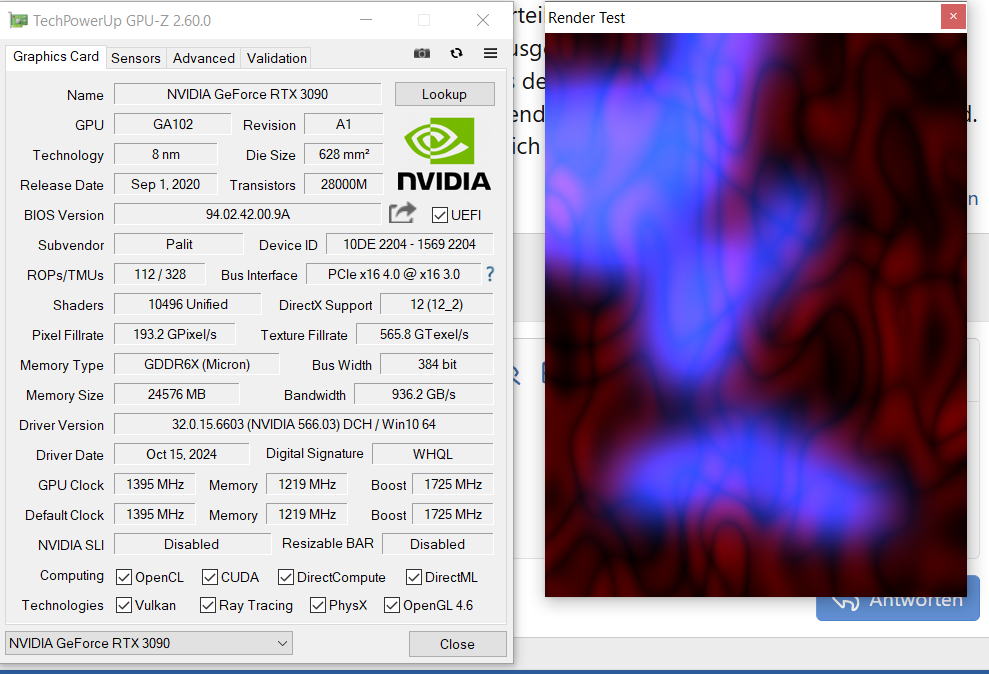Viewport: 989px width, 674px height.
Task: Switch to the Advanced tab
Action: click(204, 58)
